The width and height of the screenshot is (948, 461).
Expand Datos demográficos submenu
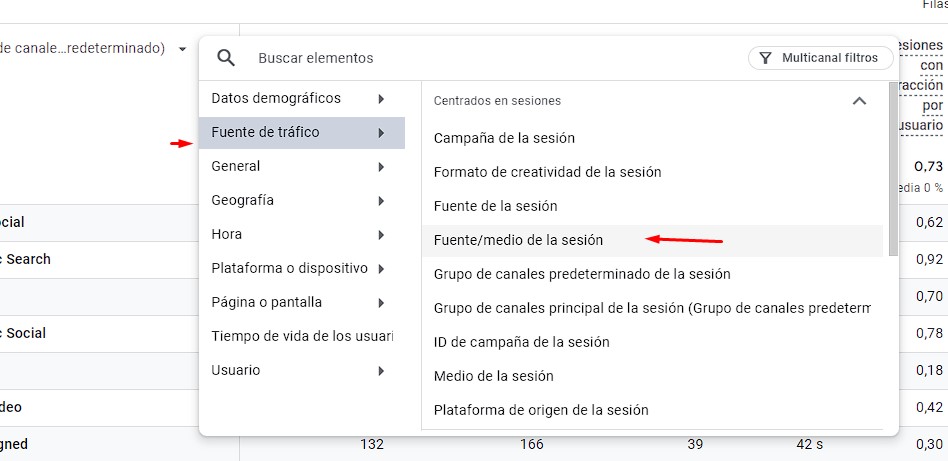pyautogui.click(x=381, y=99)
